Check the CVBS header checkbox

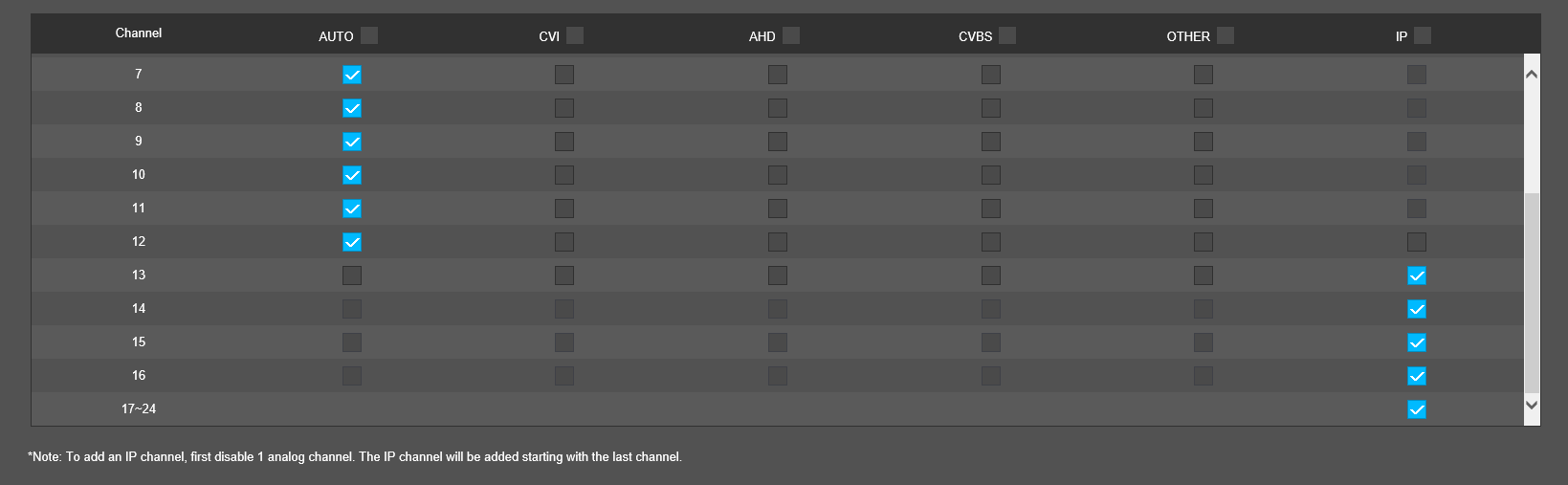point(1007,35)
